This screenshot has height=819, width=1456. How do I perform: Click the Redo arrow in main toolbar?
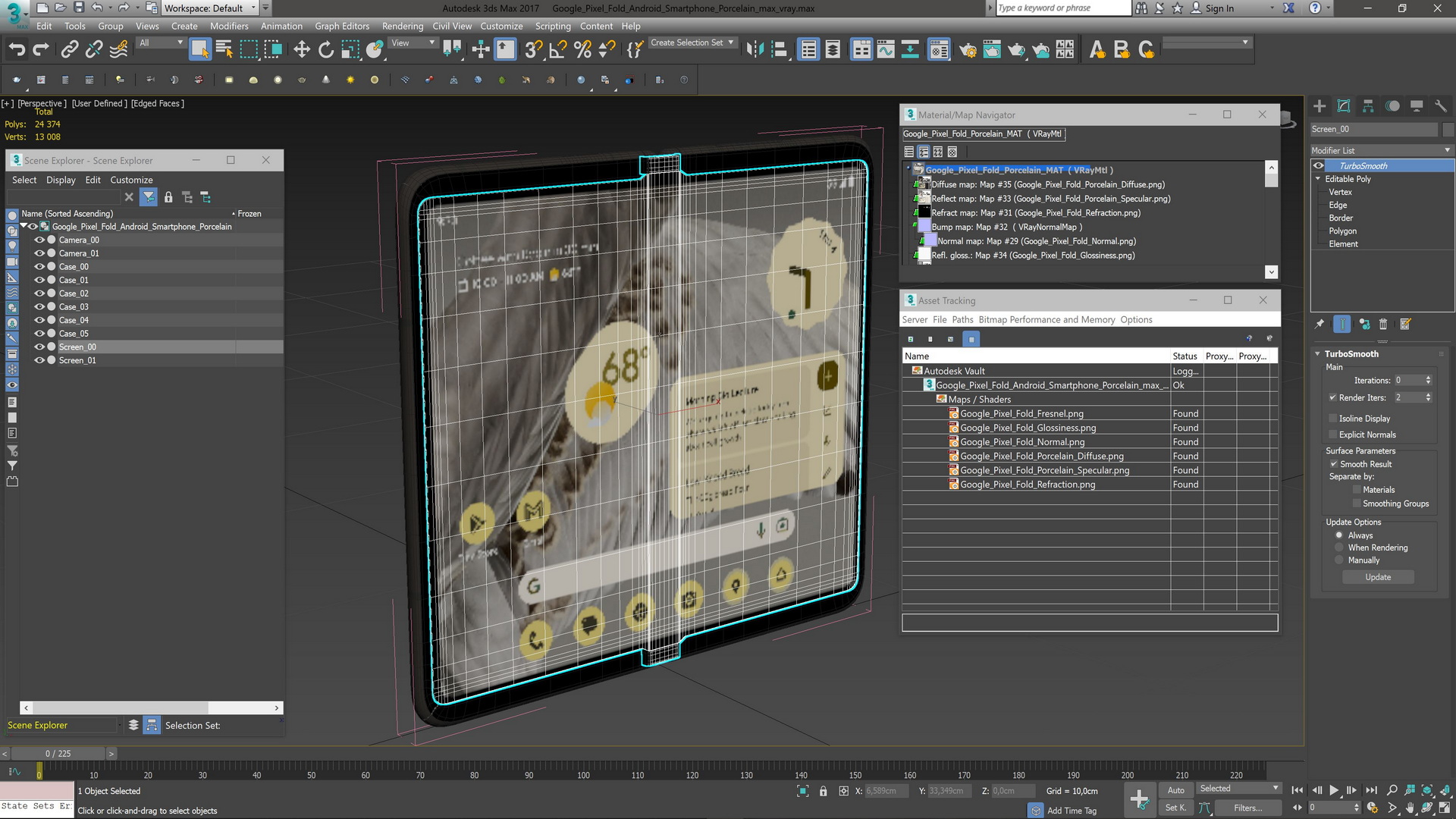41,50
